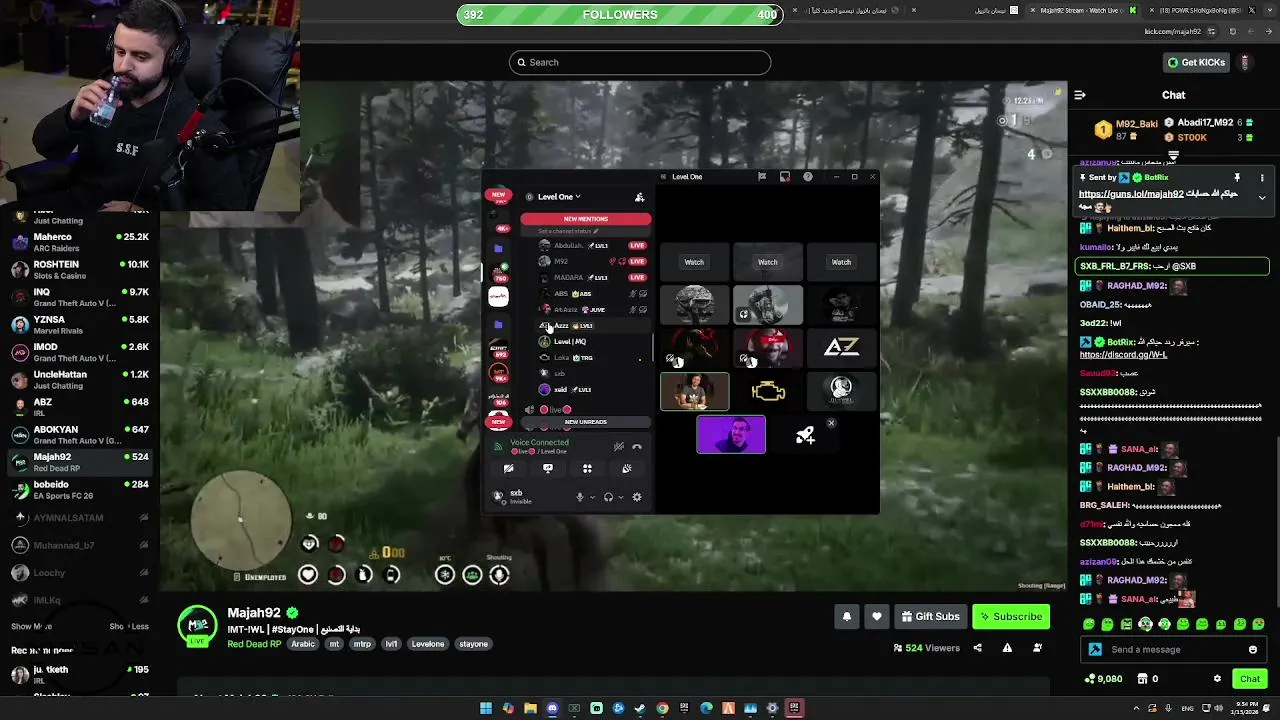The width and height of the screenshot is (1280, 720).
Task: Open ROSHTEIN channel in sidebar
Action: pos(80,269)
